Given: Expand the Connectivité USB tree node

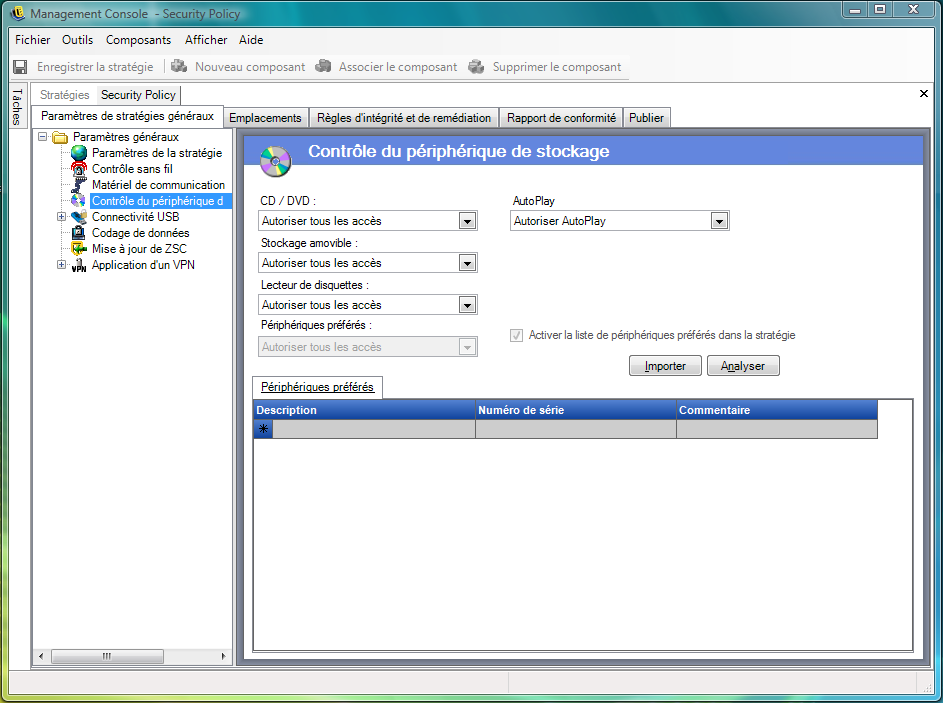Looking at the screenshot, I should click(62, 217).
